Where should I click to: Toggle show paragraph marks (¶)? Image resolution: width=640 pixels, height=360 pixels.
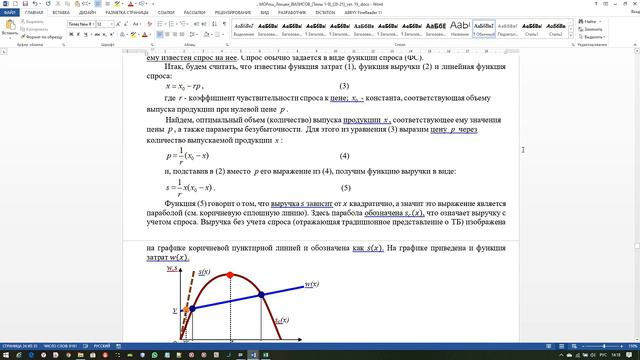(224, 24)
